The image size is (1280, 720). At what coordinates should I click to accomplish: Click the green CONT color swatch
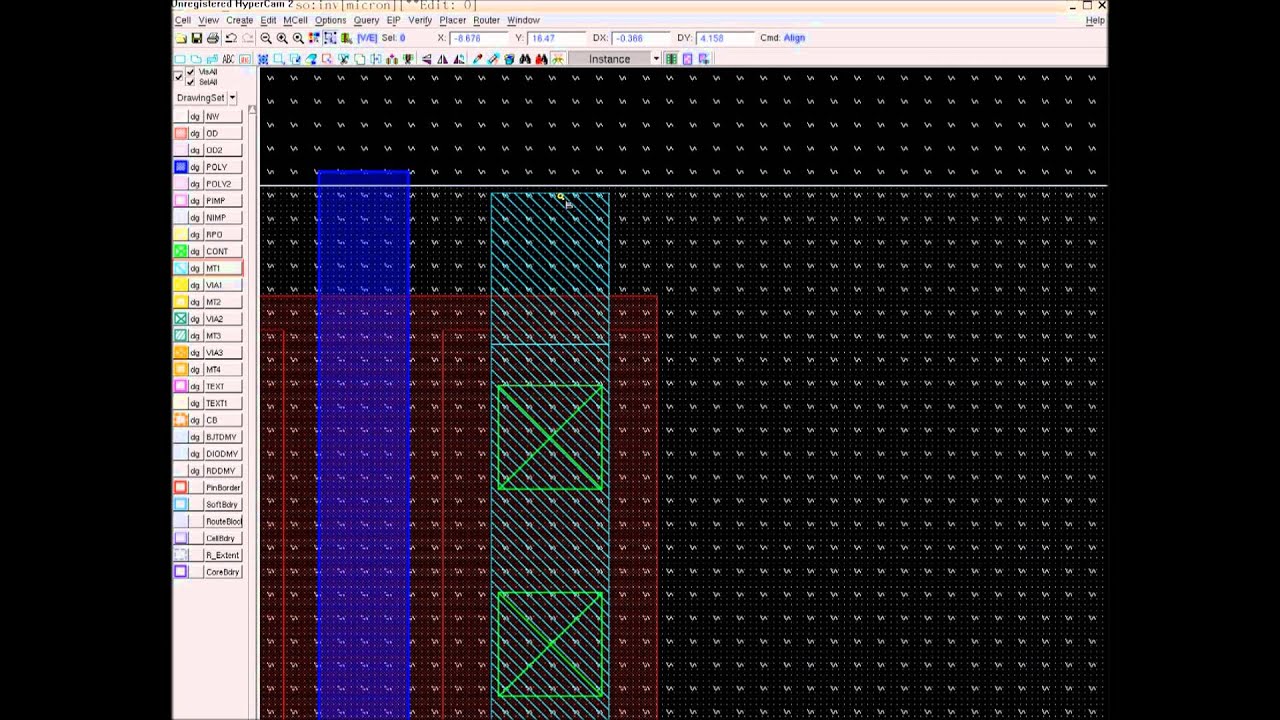coord(181,251)
